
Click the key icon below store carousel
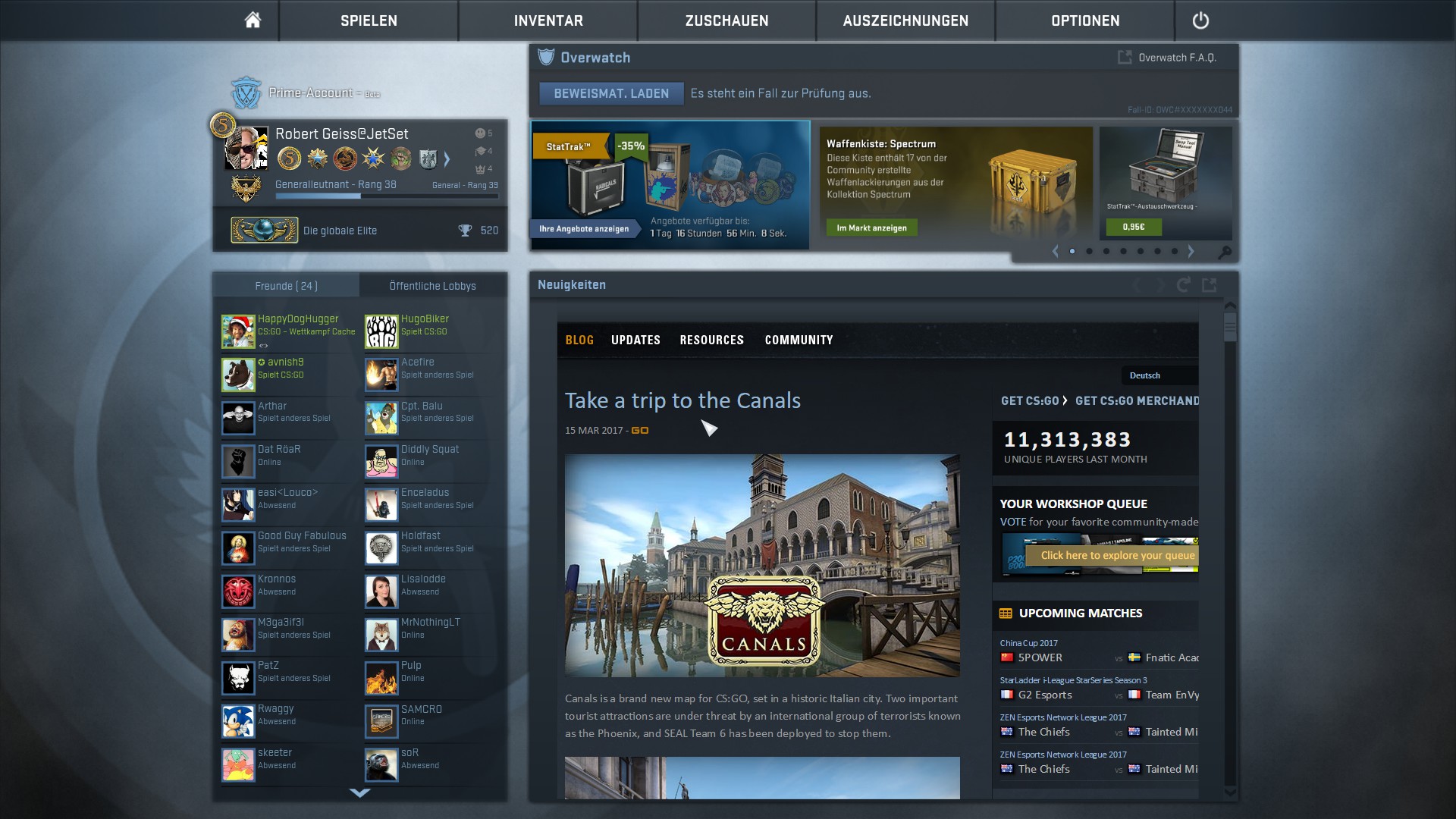pyautogui.click(x=1224, y=252)
